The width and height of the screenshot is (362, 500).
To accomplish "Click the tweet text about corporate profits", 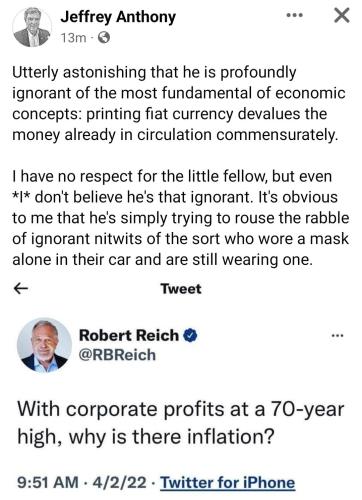I will pos(180,423).
